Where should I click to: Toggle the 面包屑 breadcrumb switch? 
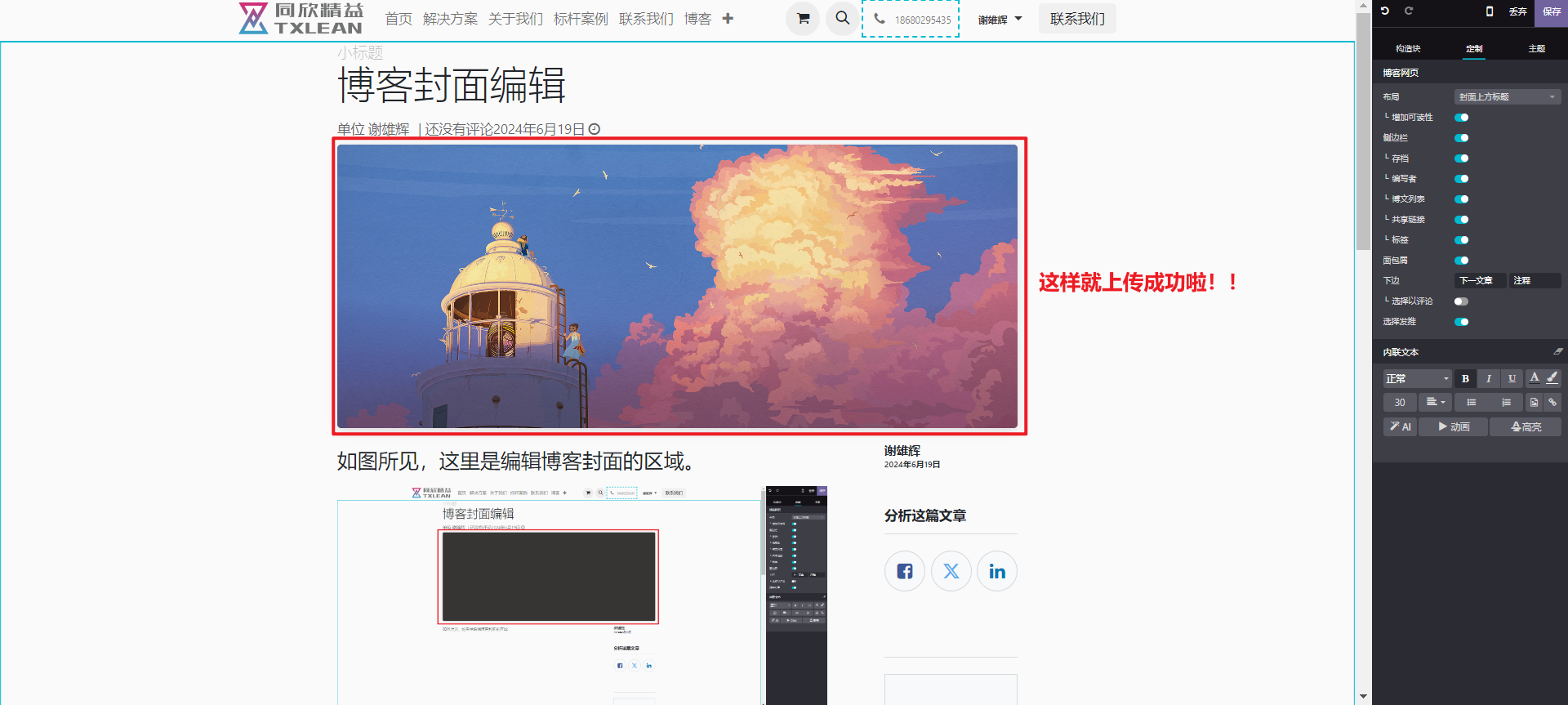[1462, 261]
